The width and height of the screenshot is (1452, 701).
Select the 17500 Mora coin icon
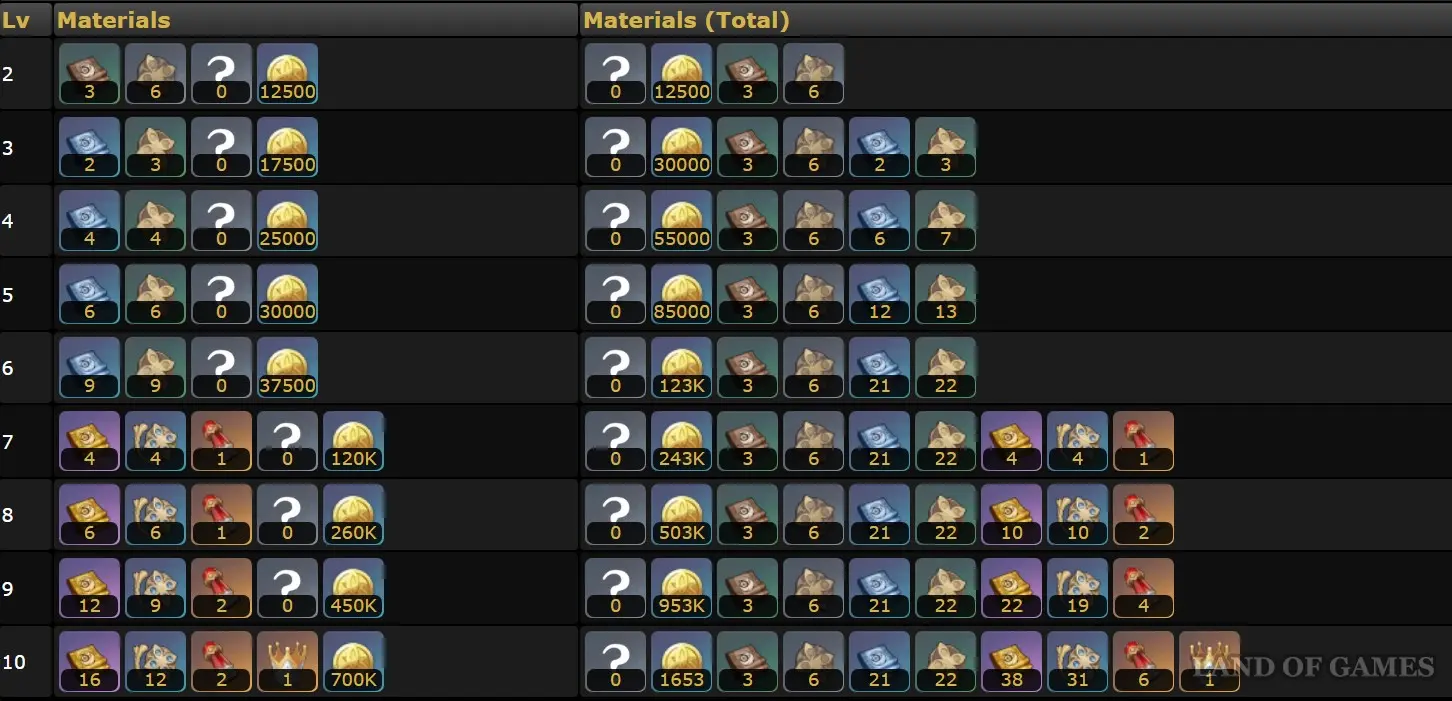tap(288, 147)
